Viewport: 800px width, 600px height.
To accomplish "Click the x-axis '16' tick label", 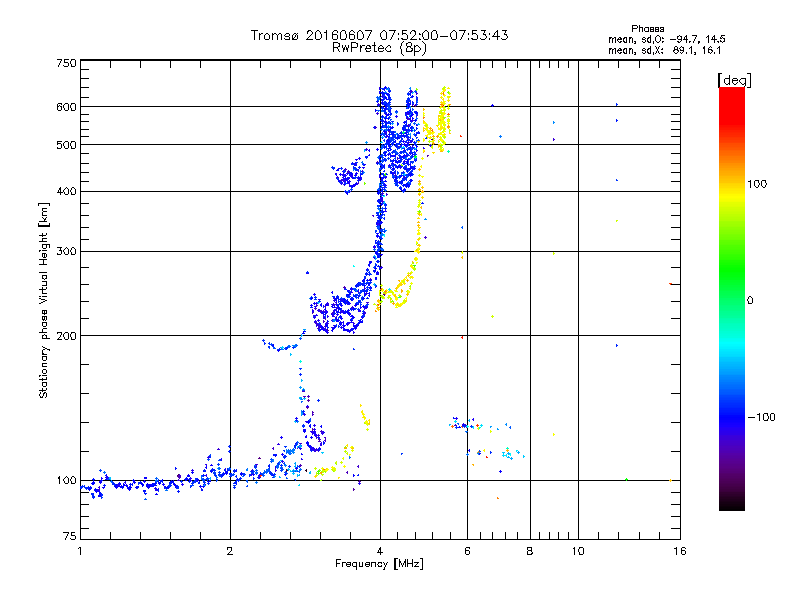I will pos(680,551).
